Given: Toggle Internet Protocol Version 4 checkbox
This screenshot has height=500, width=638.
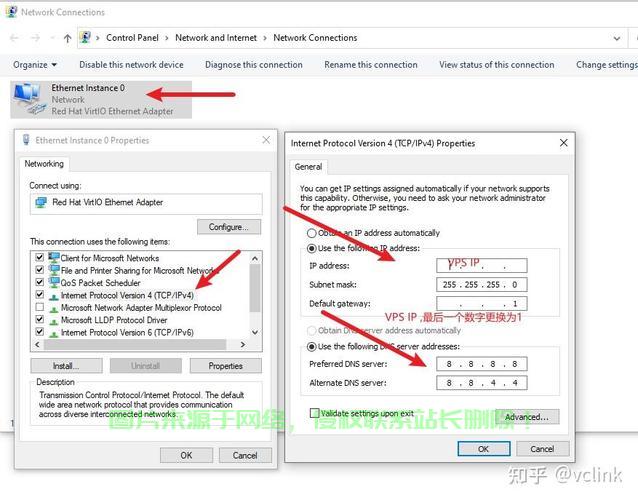Looking at the screenshot, I should click(39, 294).
